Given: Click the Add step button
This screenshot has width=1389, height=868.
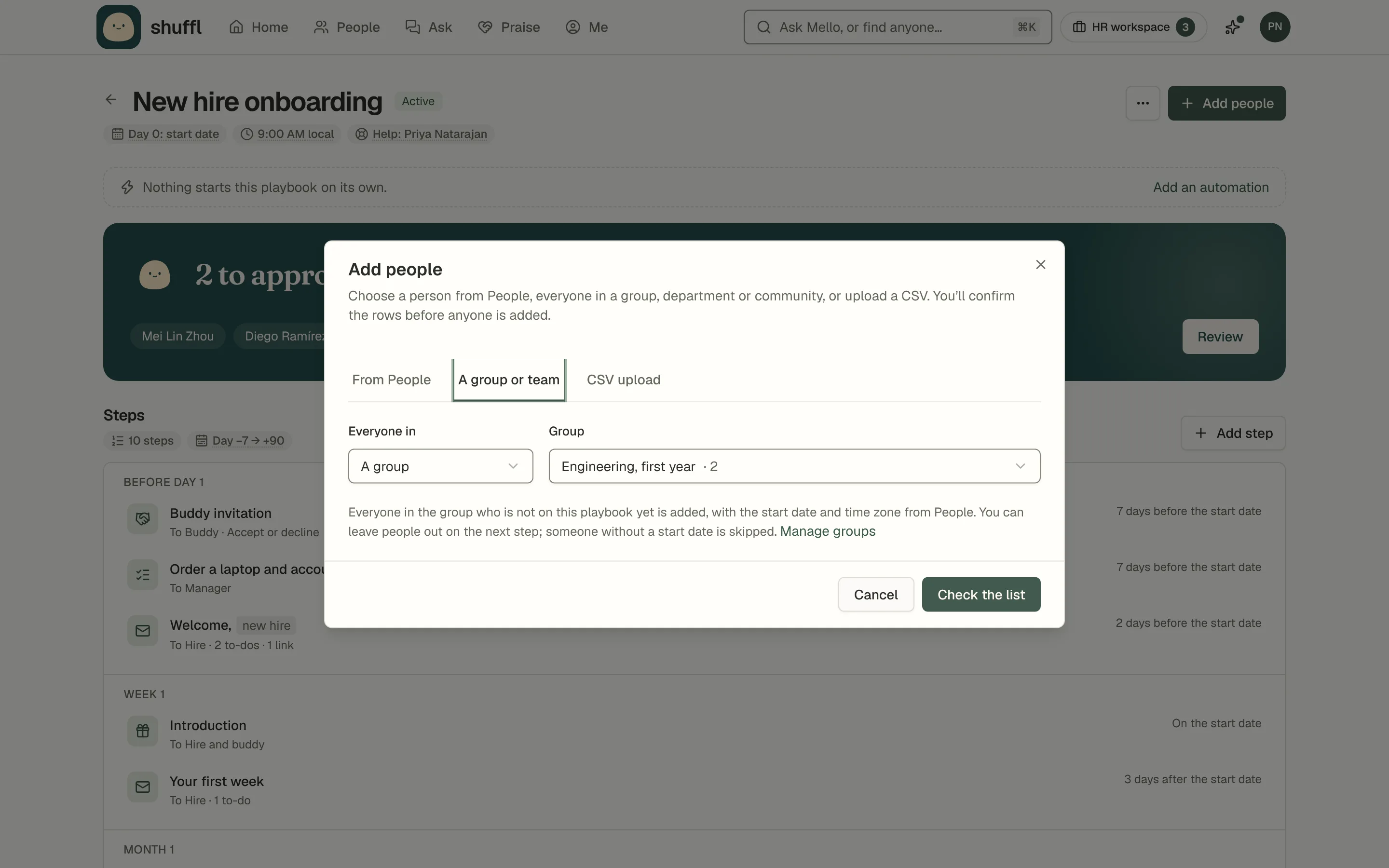Looking at the screenshot, I should pyautogui.click(x=1233, y=434).
